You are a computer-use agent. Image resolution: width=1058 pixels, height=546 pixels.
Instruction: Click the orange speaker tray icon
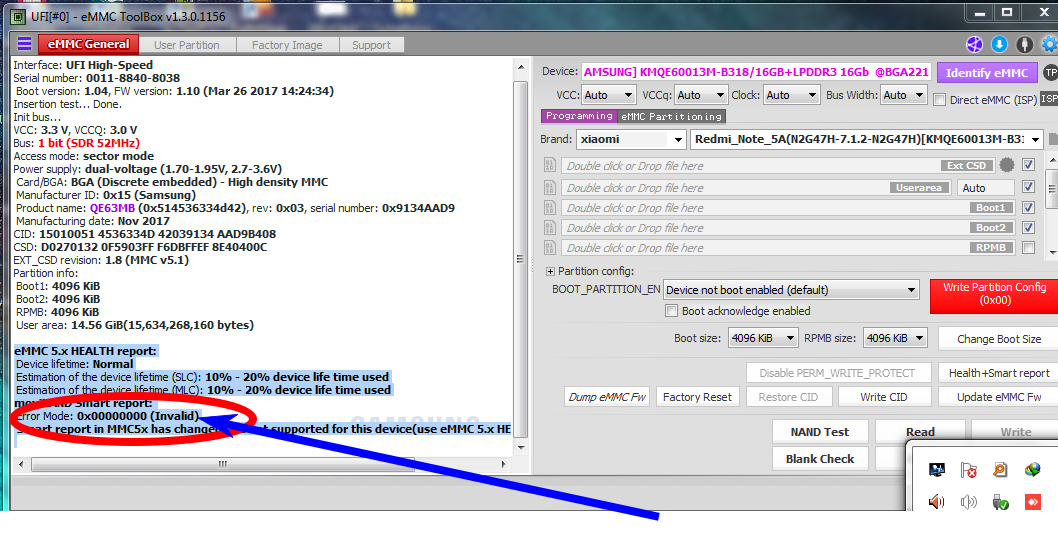click(937, 502)
